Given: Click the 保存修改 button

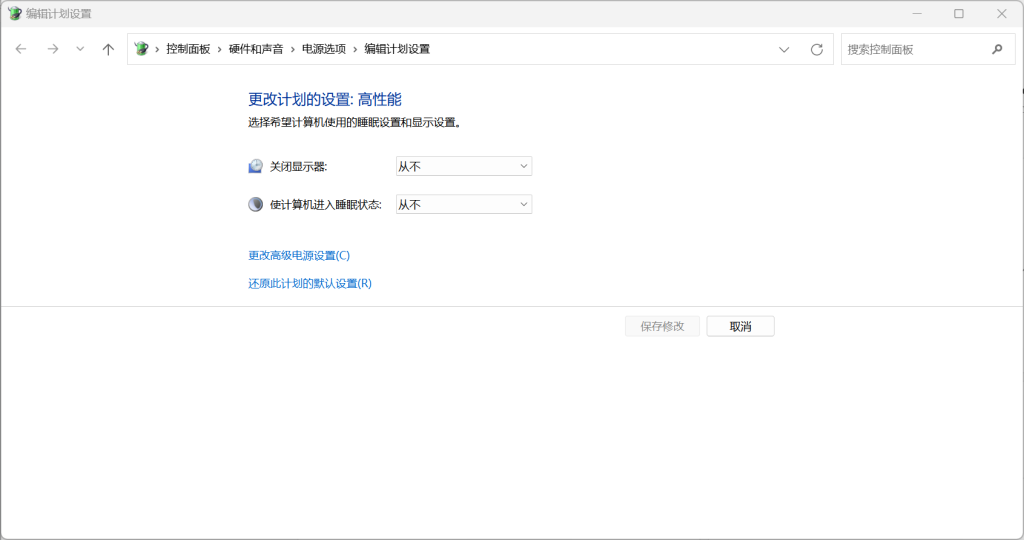Looking at the screenshot, I should pyautogui.click(x=662, y=326).
